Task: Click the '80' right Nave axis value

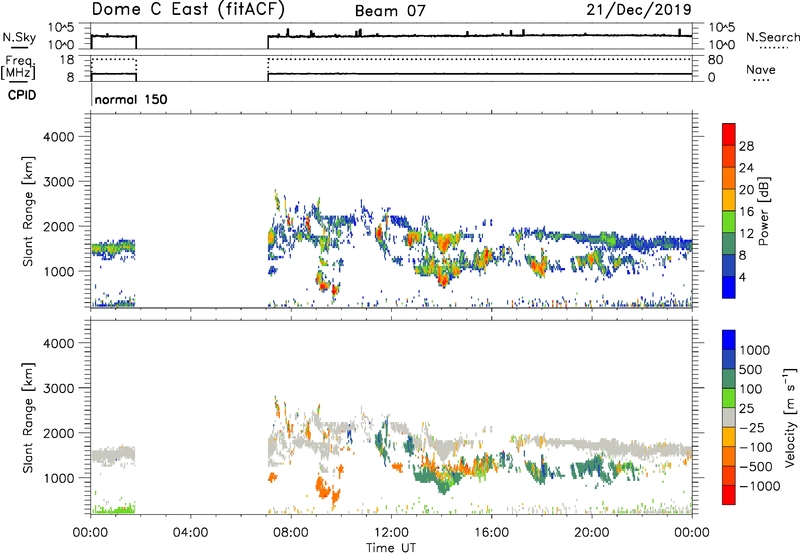Action: 715,60
